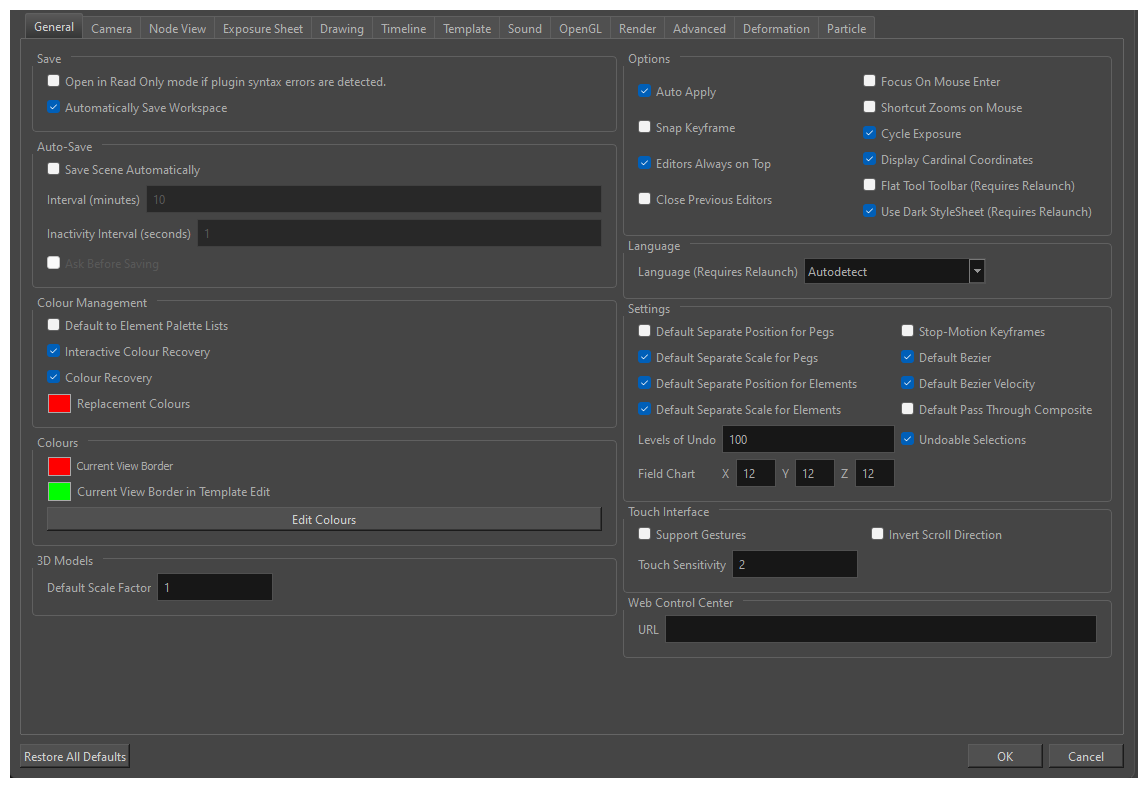This screenshot has height=788, width=1148.
Task: Check Invert Scroll Direction
Action: pos(877,534)
